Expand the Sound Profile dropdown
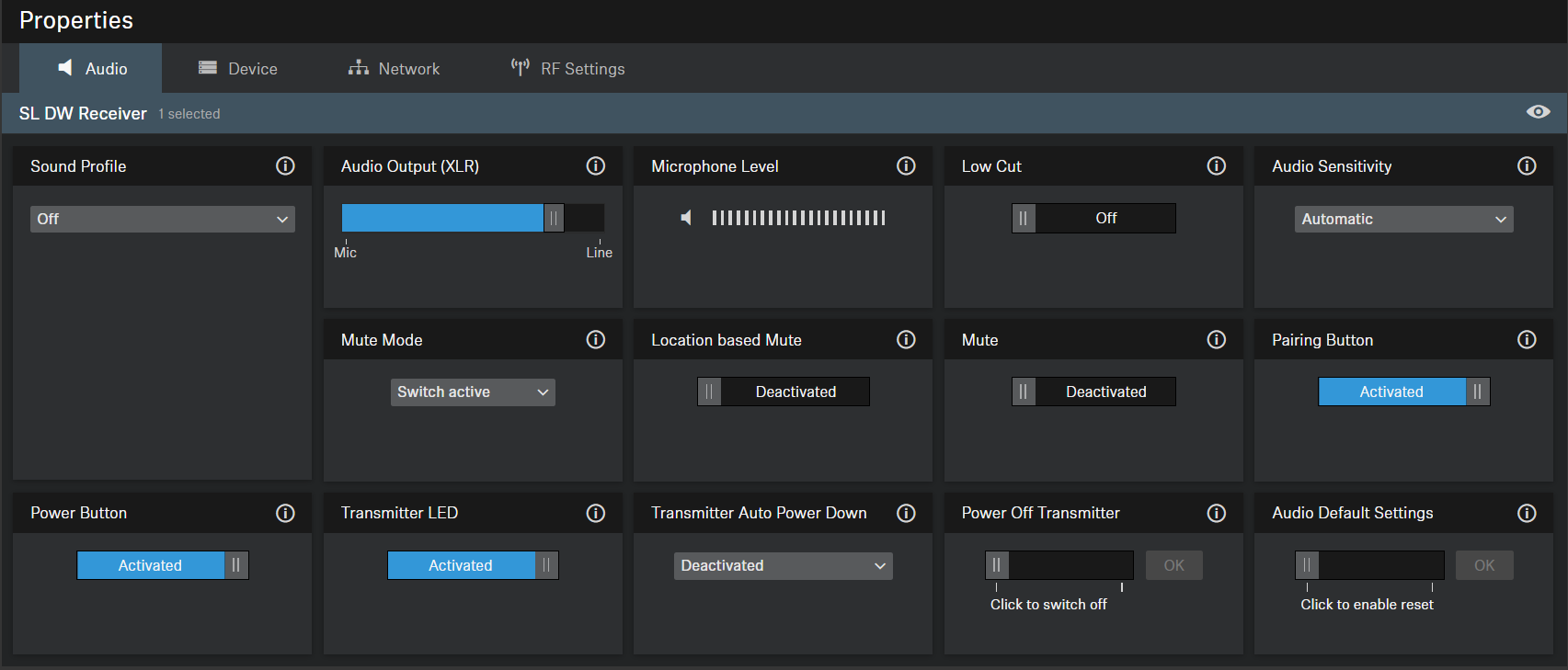This screenshot has width=1568, height=670. (x=163, y=219)
